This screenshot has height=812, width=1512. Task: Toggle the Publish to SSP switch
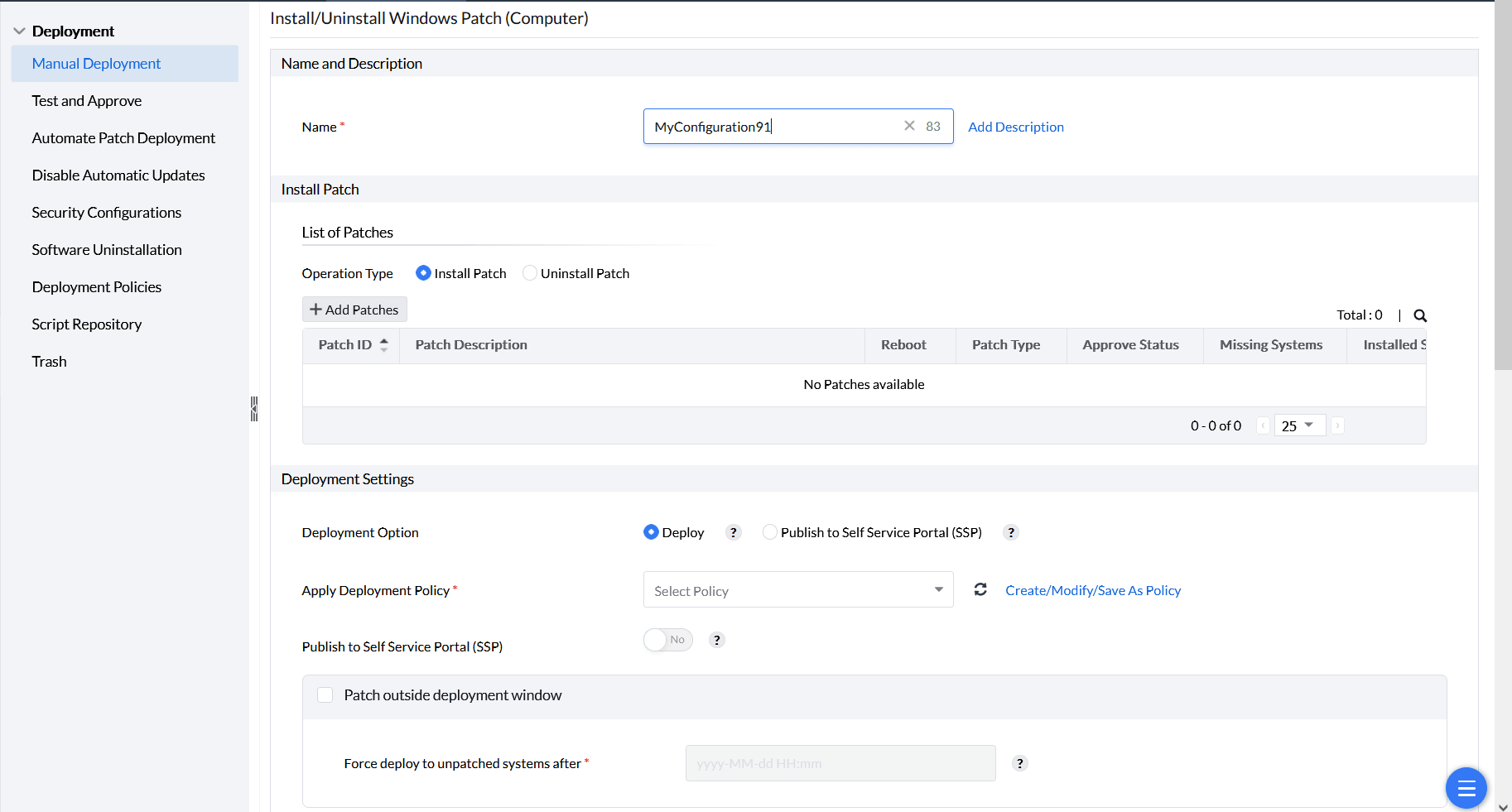tap(667, 640)
